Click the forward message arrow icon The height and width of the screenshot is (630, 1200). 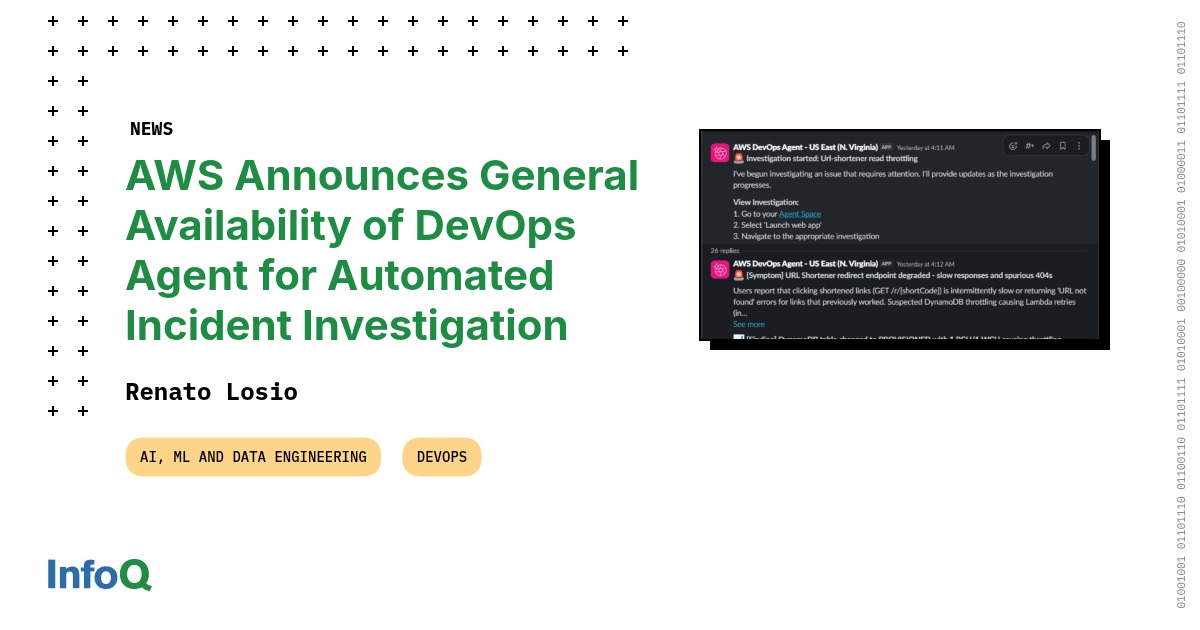[1046, 146]
